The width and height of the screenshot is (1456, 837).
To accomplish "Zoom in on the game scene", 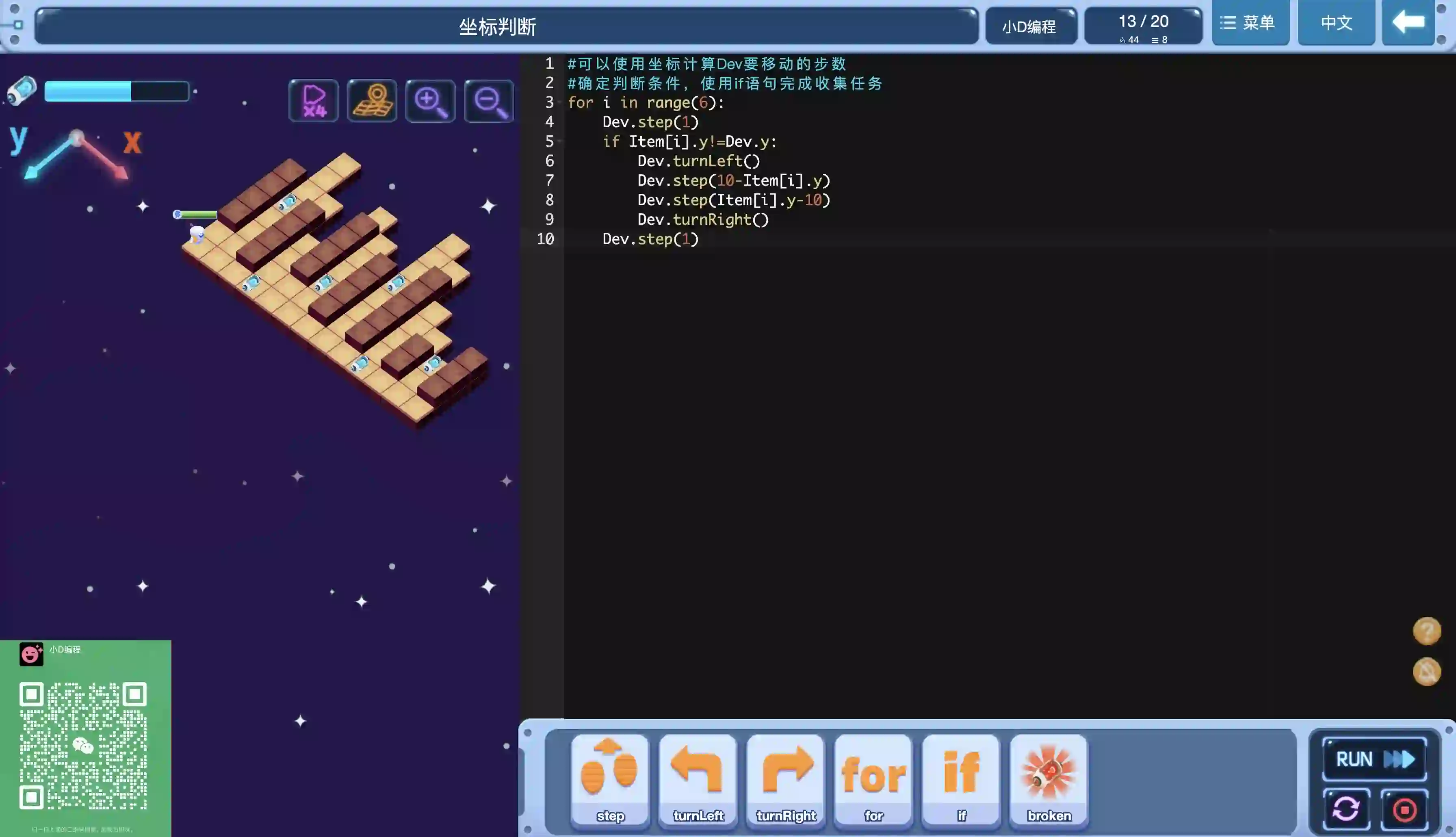I will [430, 101].
